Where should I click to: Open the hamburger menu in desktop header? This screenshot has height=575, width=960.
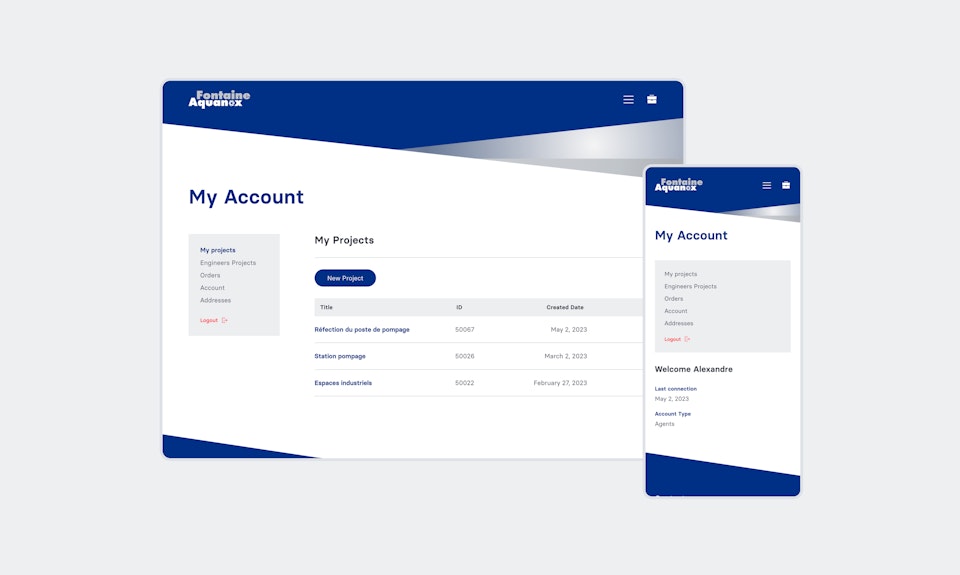628,100
